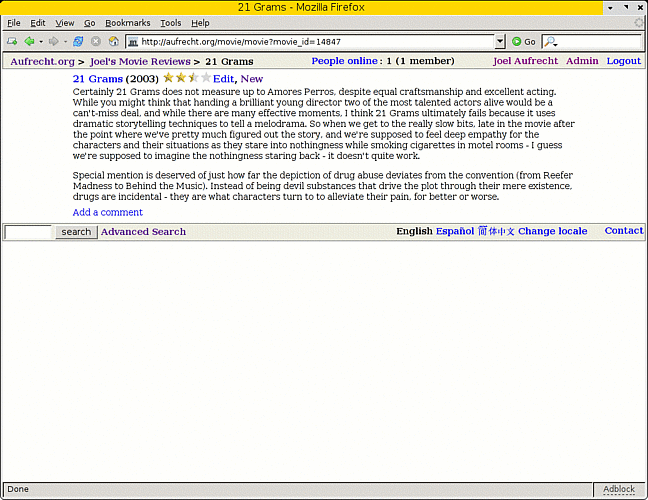Click the Add a comment link

click(107, 212)
